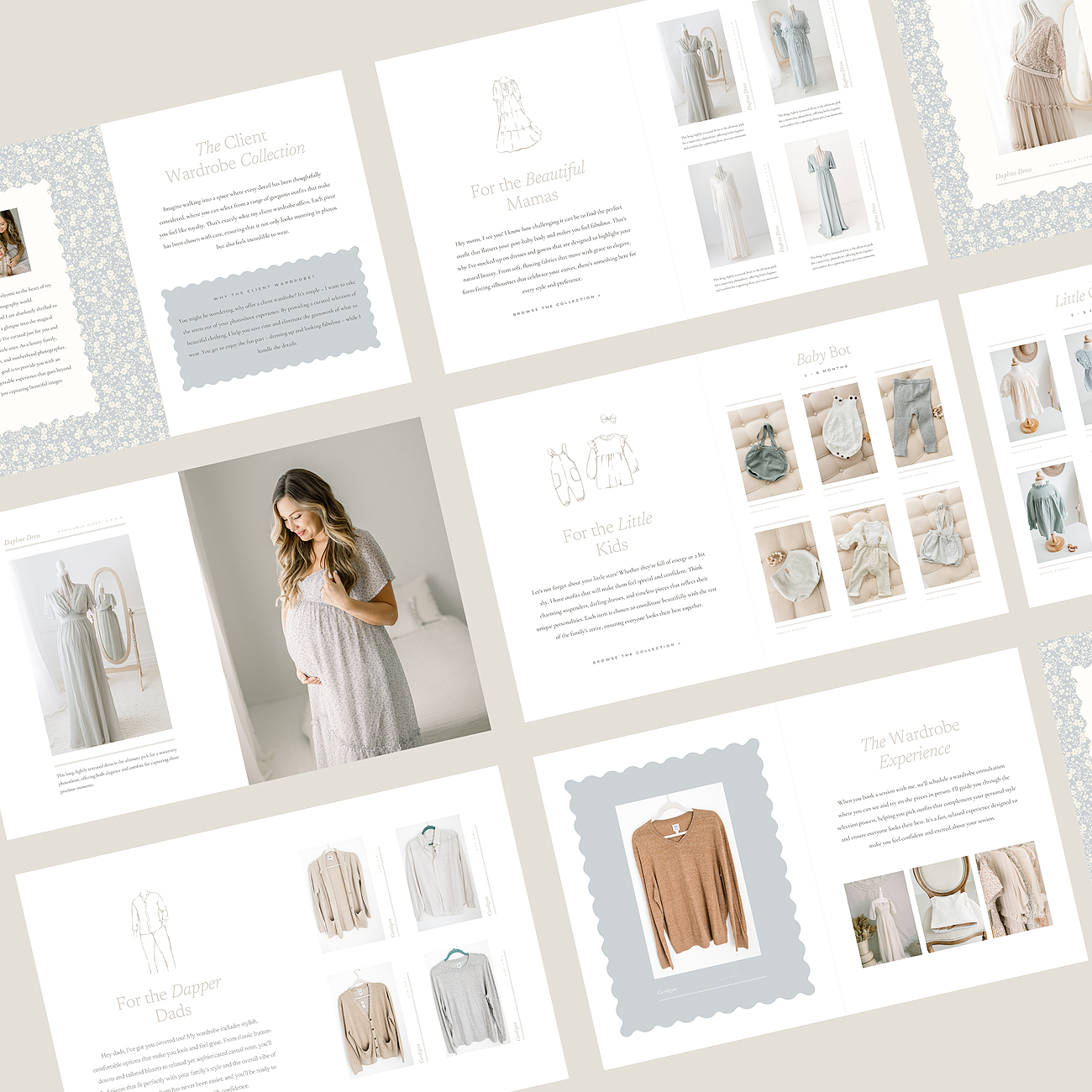This screenshot has height=1092, width=1092.
Task: Open the hanging dresses rack photo
Action: pos(1013,889)
